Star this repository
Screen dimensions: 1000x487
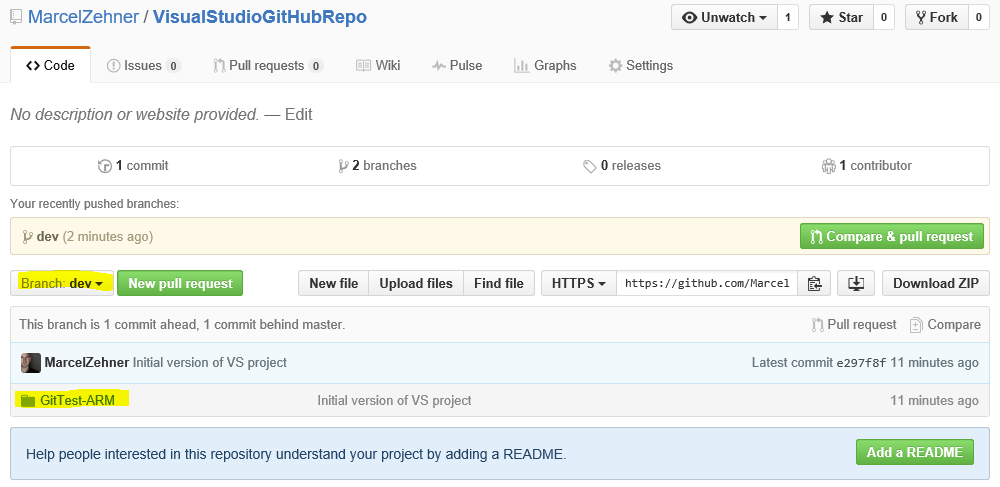pyautogui.click(x=840, y=18)
